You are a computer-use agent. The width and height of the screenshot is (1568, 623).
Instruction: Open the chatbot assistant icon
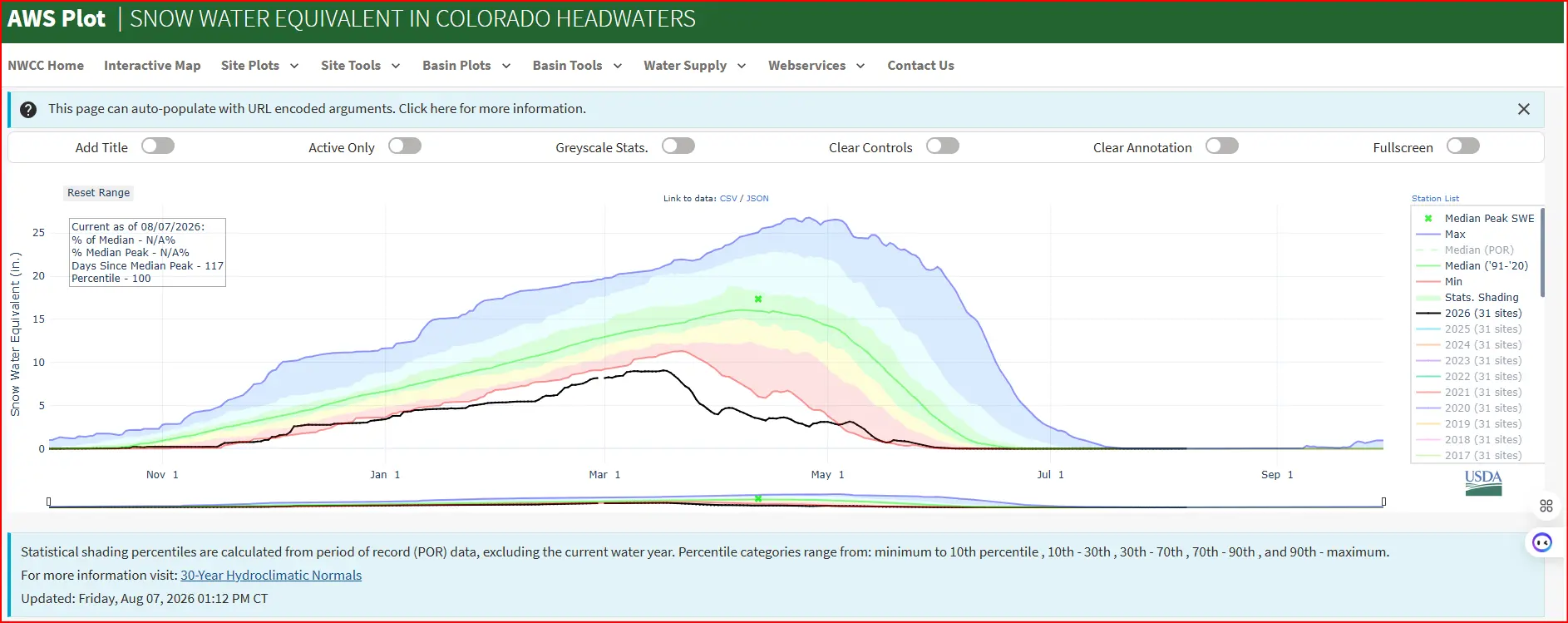(1542, 543)
